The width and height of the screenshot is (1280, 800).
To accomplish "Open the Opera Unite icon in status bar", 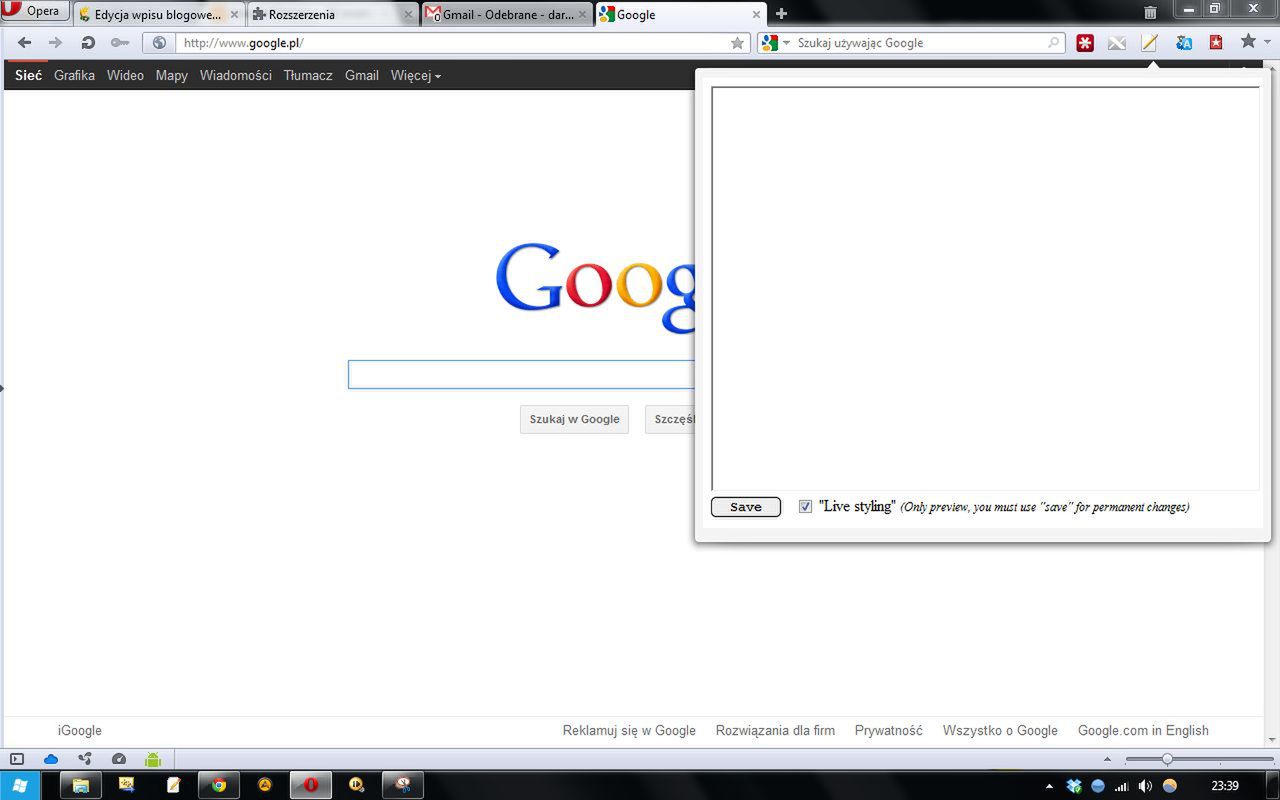I will [85, 759].
